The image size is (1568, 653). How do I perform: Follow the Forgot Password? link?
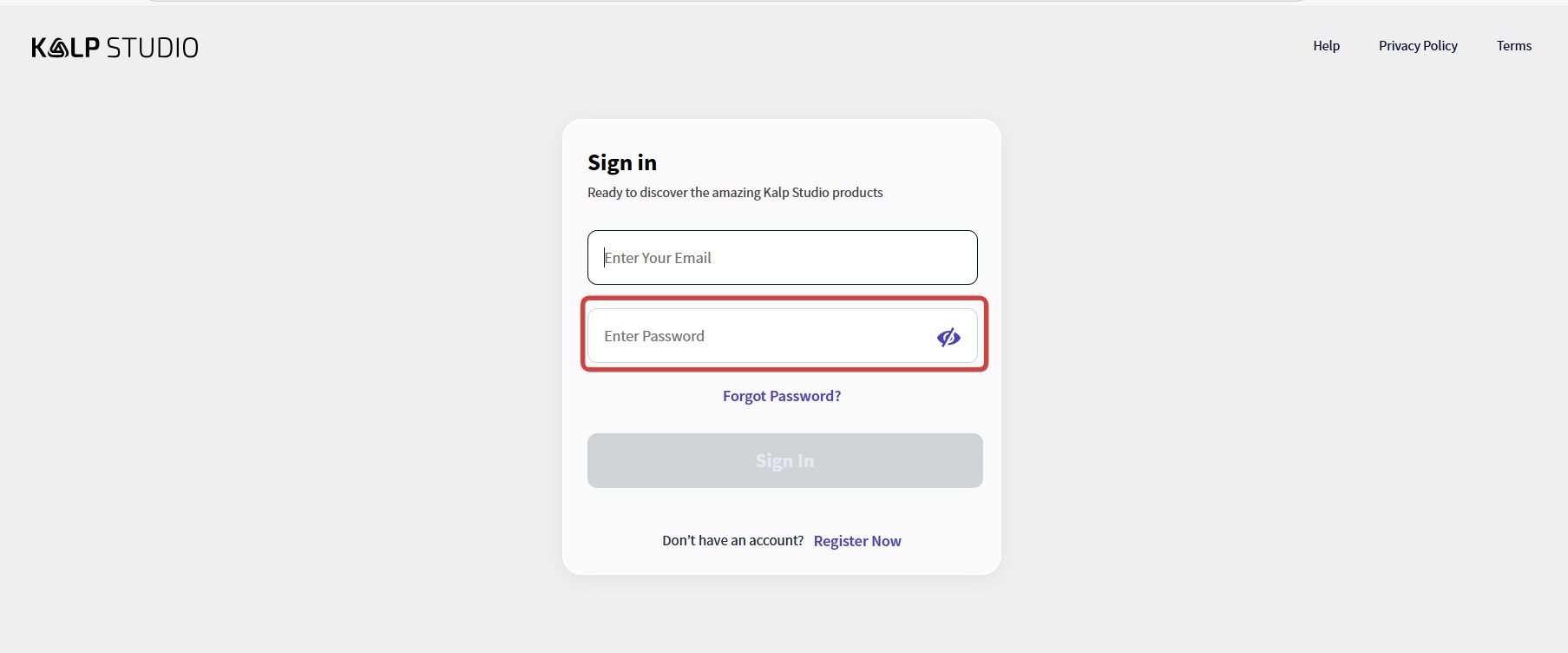point(781,396)
